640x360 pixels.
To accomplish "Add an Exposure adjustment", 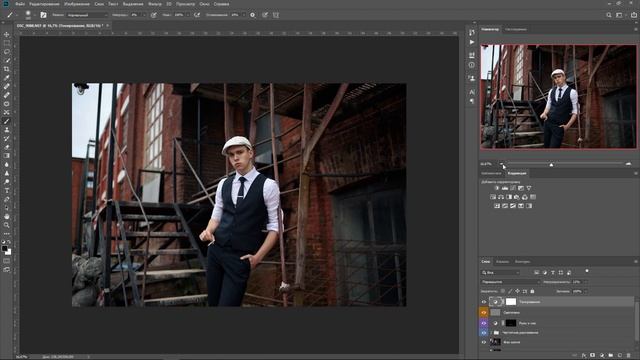I will point(521,188).
